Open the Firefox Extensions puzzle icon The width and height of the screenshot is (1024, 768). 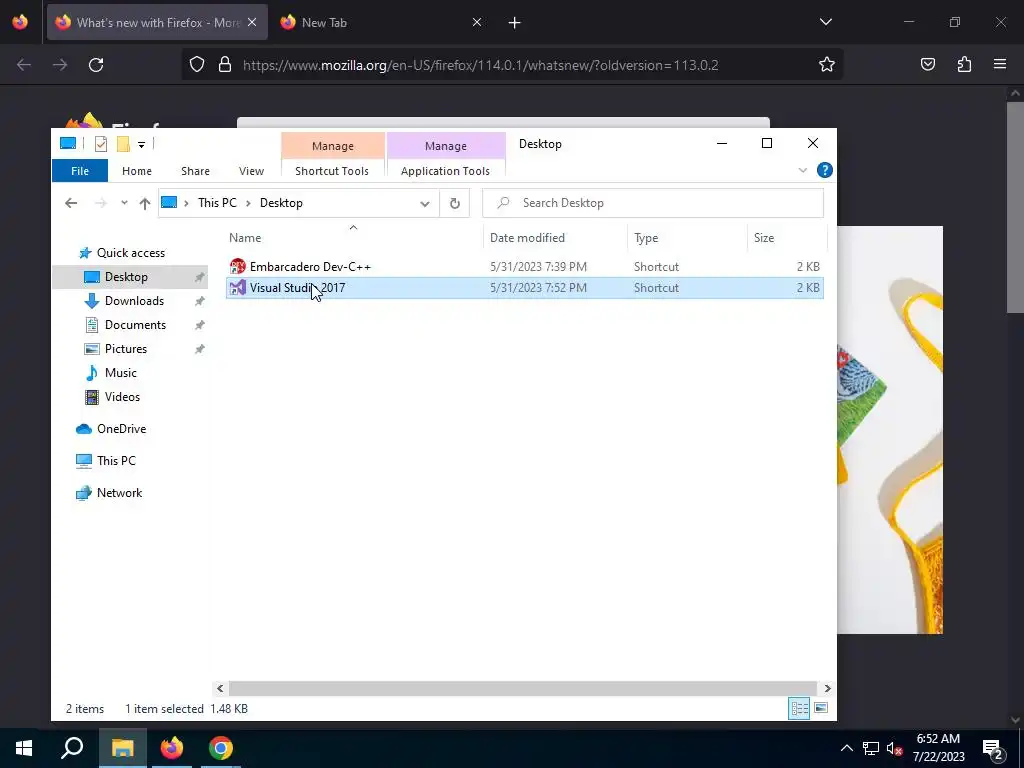[x=964, y=65]
